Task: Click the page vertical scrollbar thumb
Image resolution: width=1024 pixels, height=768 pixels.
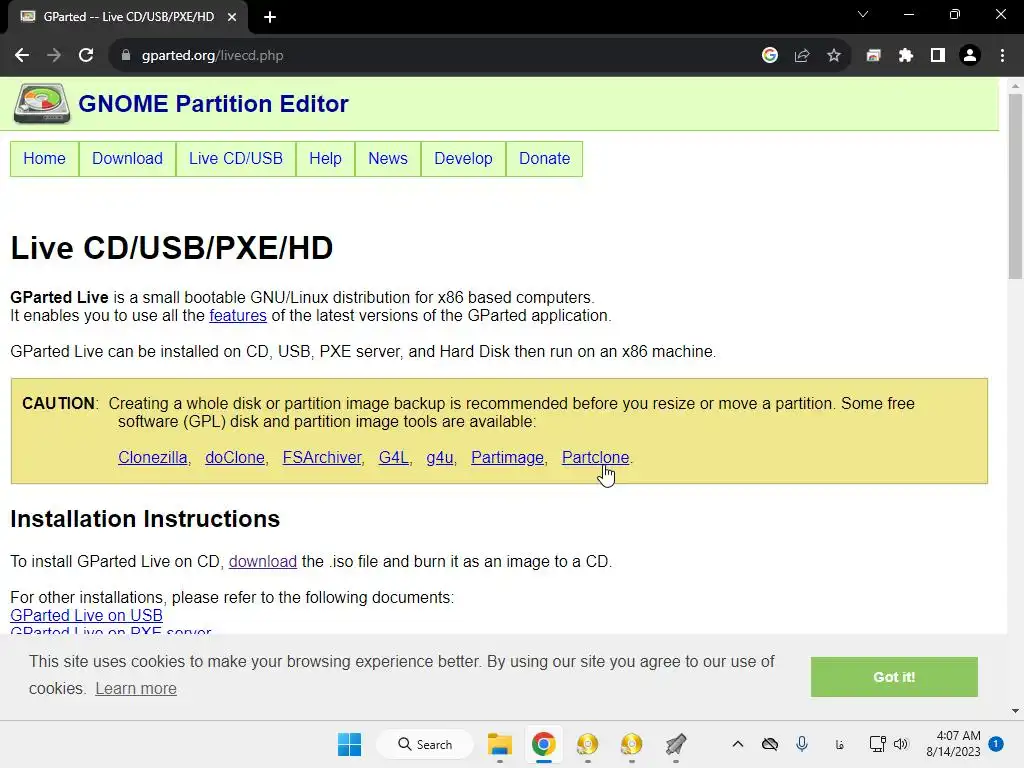Action: (1015, 186)
